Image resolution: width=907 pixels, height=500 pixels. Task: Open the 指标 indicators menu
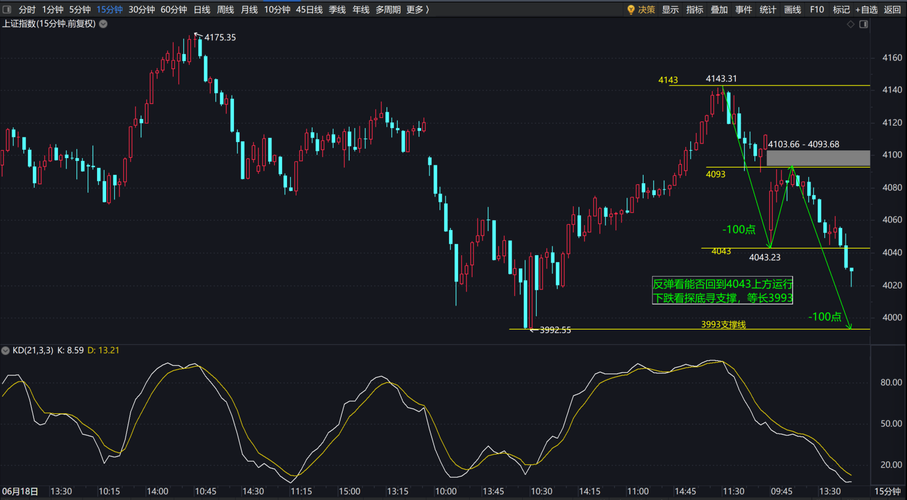click(x=695, y=9)
